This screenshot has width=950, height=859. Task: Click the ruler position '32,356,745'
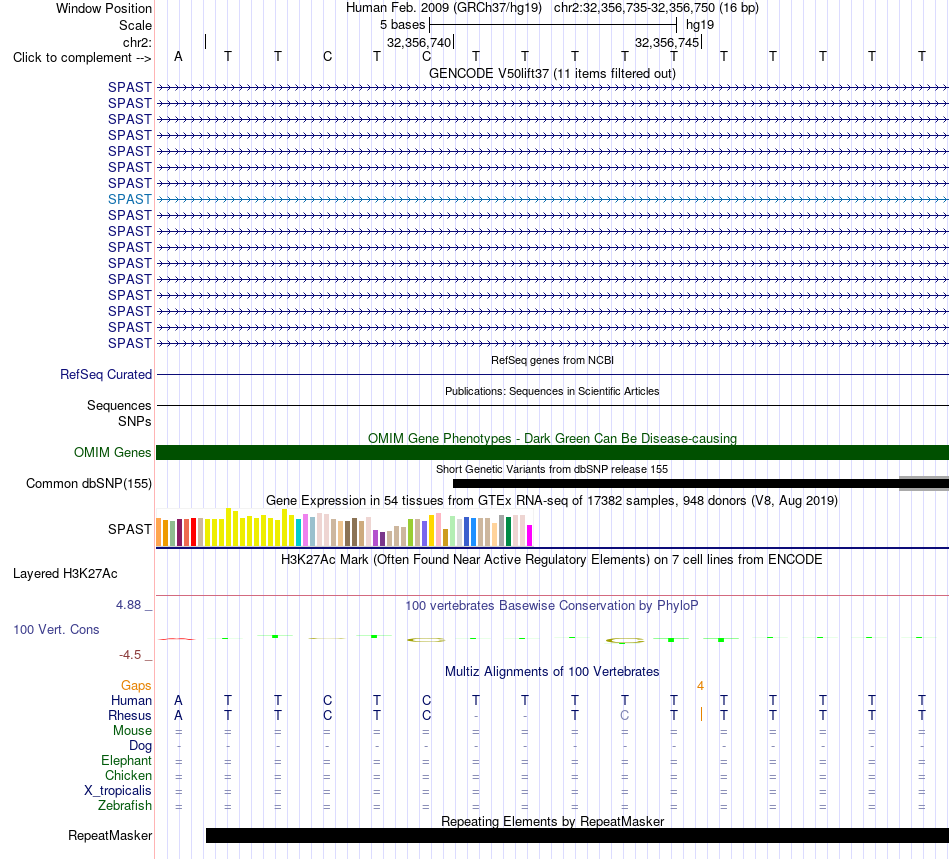667,42
